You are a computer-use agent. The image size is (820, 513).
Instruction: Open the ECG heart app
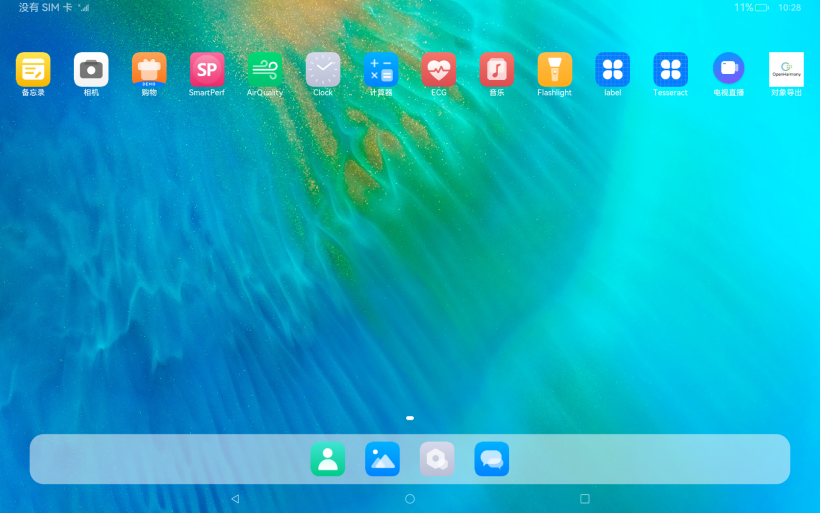coord(439,69)
